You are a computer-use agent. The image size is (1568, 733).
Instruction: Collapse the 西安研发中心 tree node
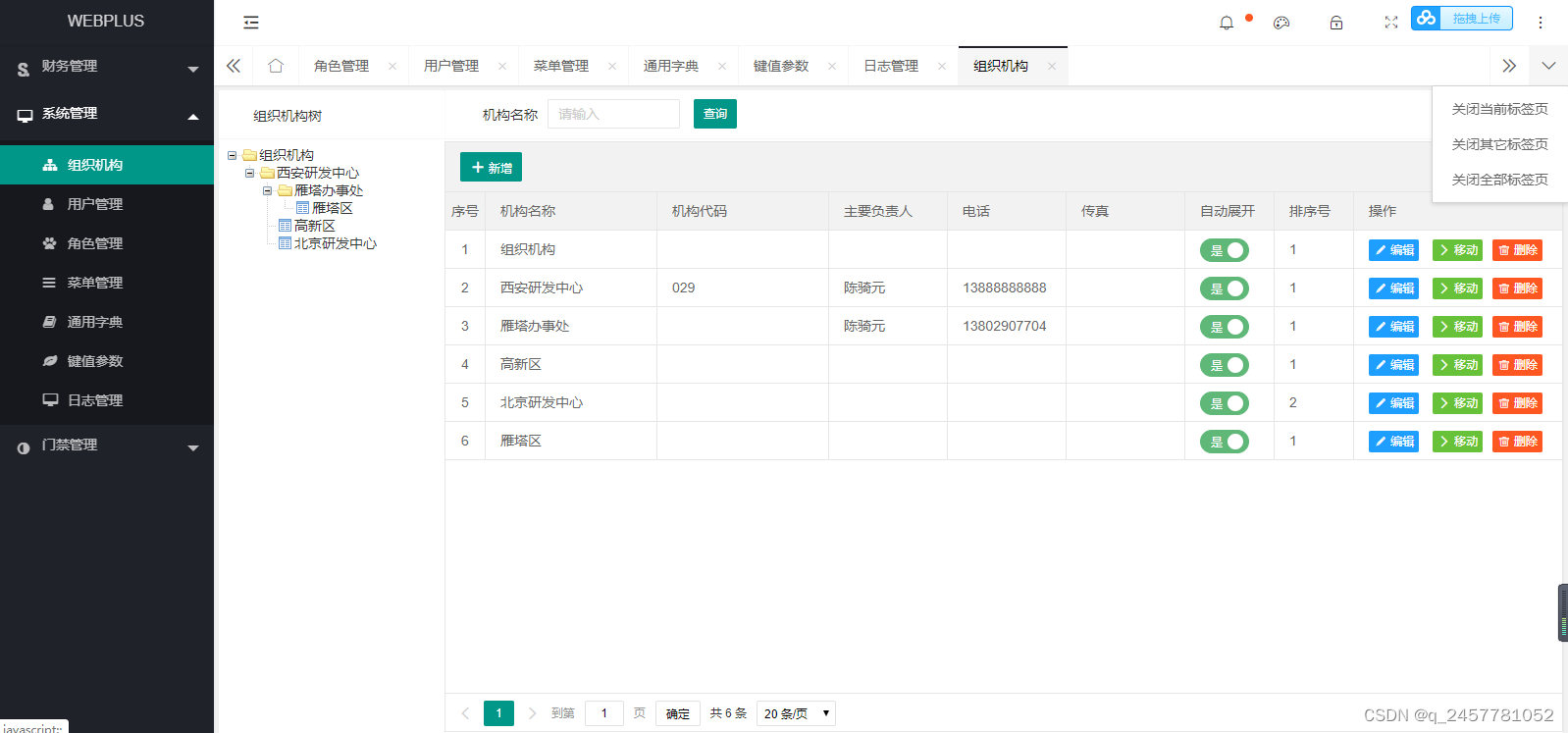250,173
